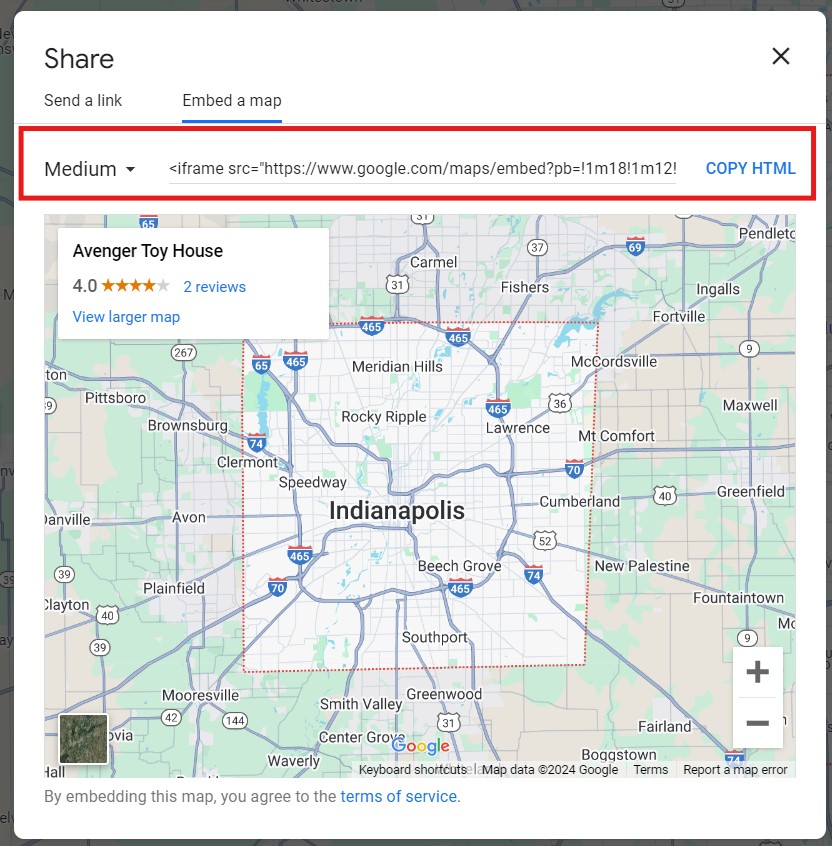The width and height of the screenshot is (832, 846).
Task: Click the route 37 marker near Fishers
Action: coord(537,248)
